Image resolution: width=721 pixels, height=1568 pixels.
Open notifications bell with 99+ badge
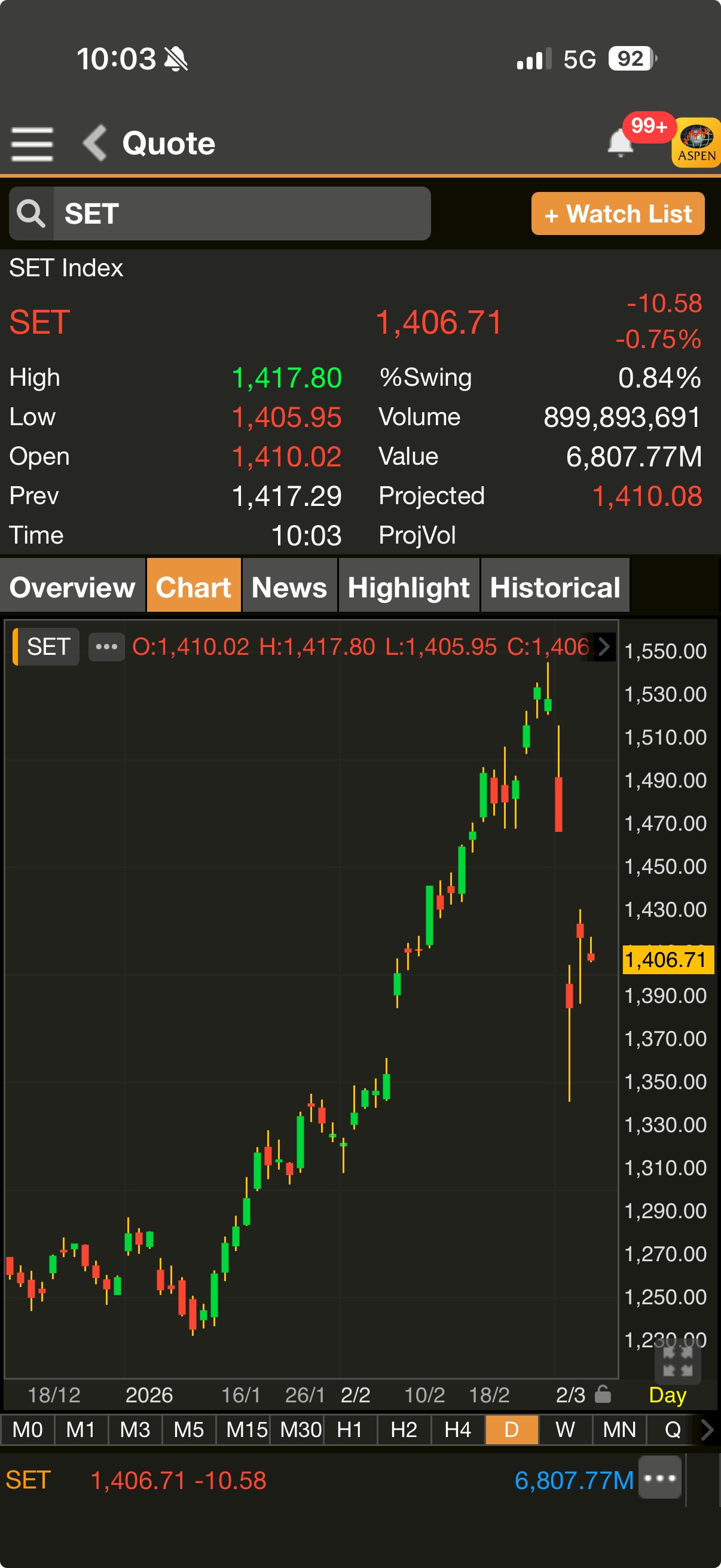621,144
